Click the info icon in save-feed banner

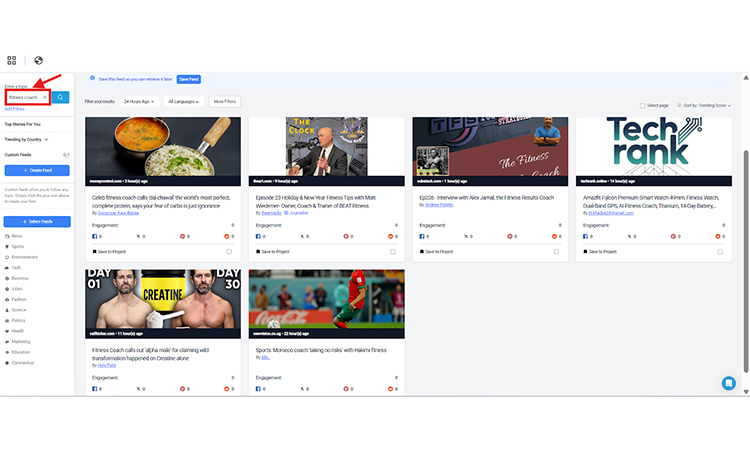[92, 78]
